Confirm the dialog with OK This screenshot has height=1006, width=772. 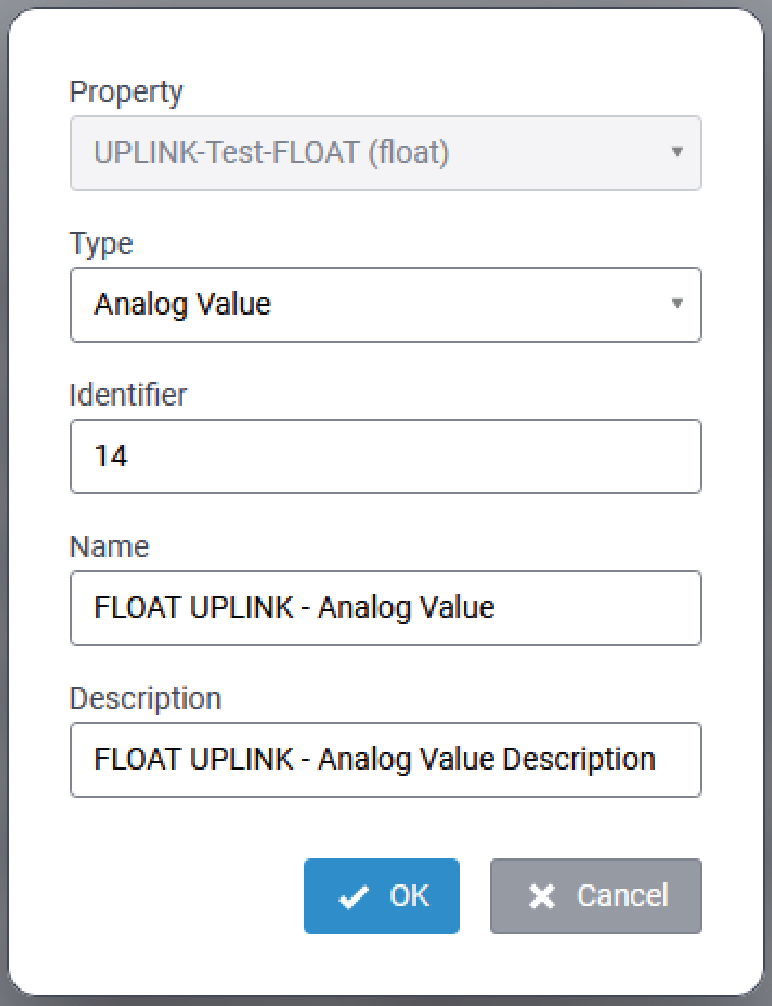[x=382, y=896]
